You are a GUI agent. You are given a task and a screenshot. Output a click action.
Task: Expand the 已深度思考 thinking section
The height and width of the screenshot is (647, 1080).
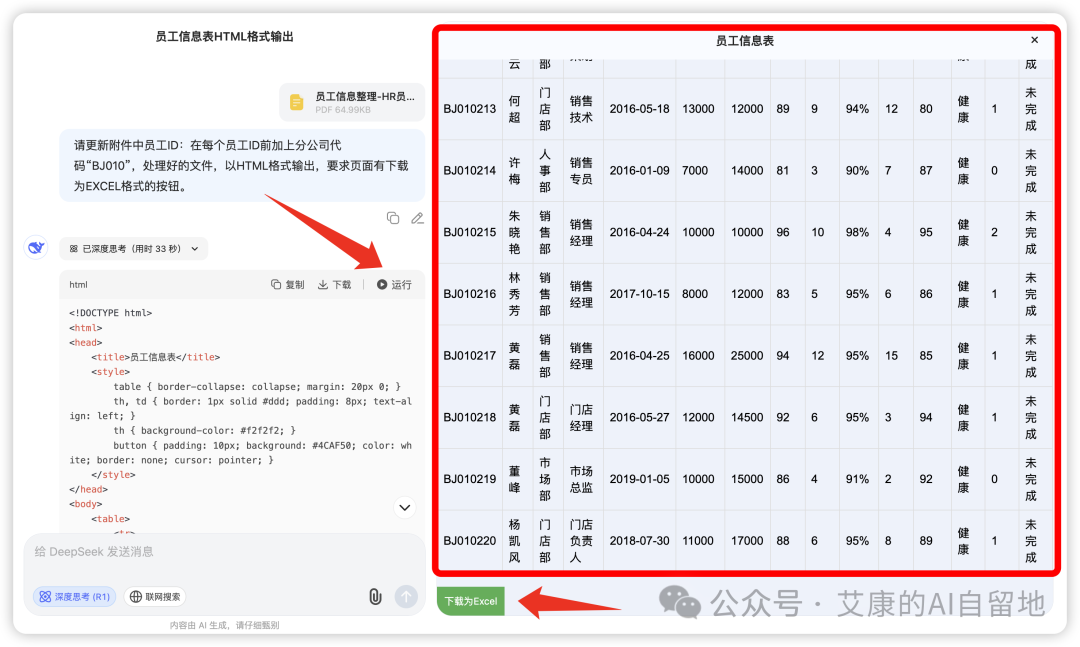click(134, 249)
